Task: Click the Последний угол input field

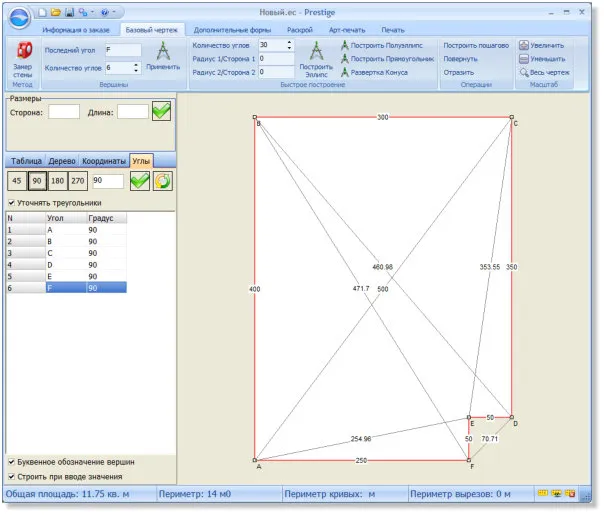Action: [123, 50]
